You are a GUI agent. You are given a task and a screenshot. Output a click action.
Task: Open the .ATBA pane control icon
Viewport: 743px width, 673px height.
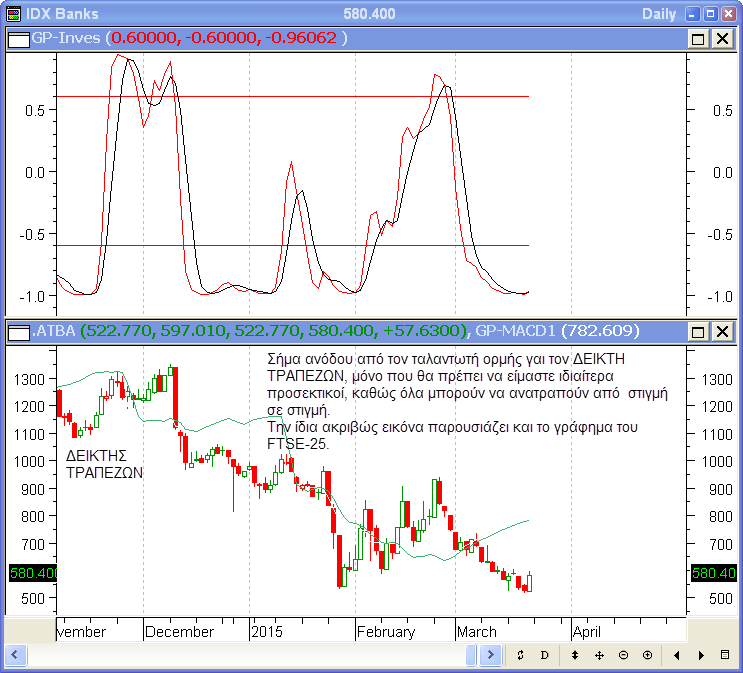click(19, 332)
